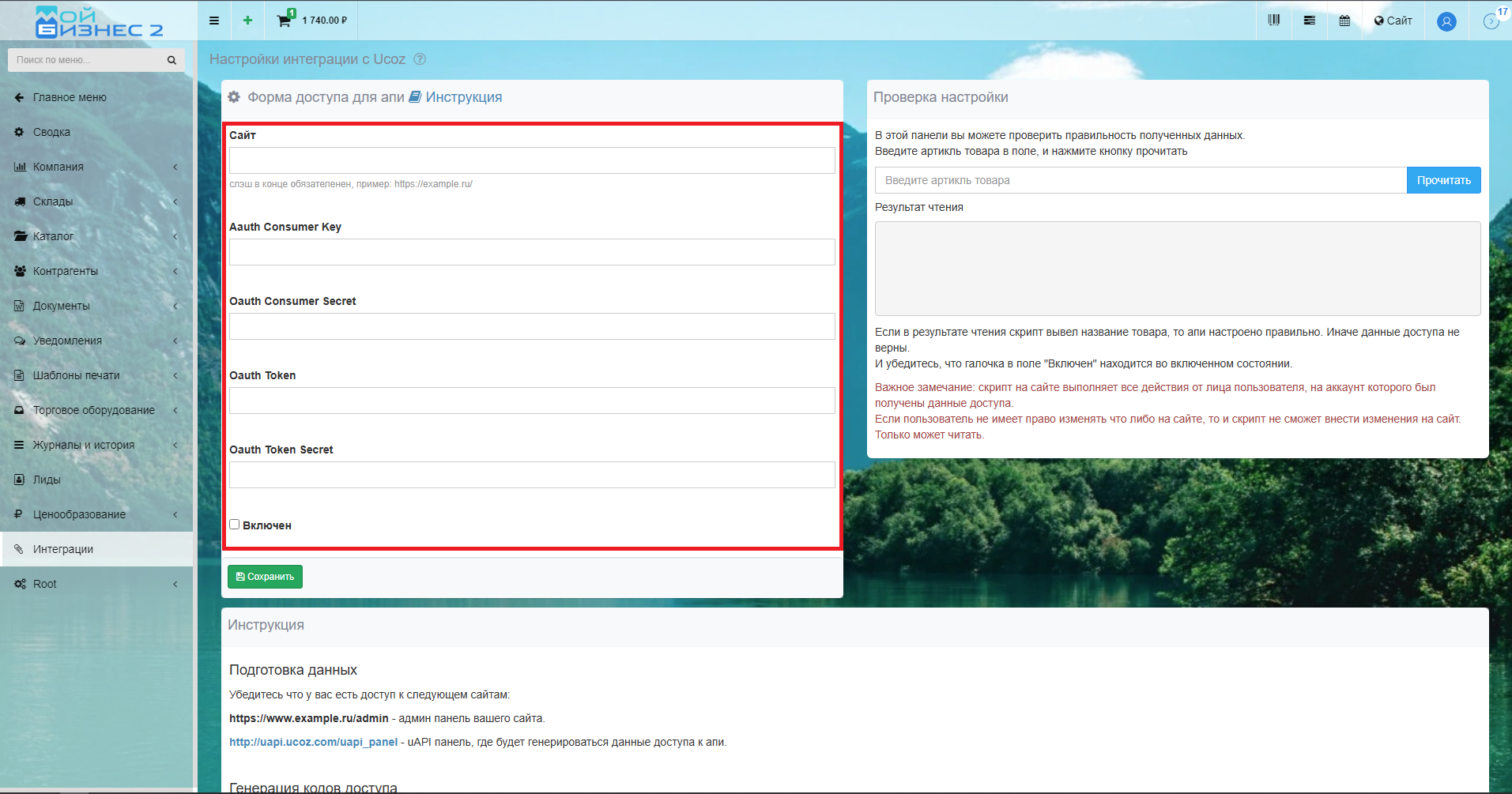Open the notifications arrow with badge 17

(x=1491, y=21)
